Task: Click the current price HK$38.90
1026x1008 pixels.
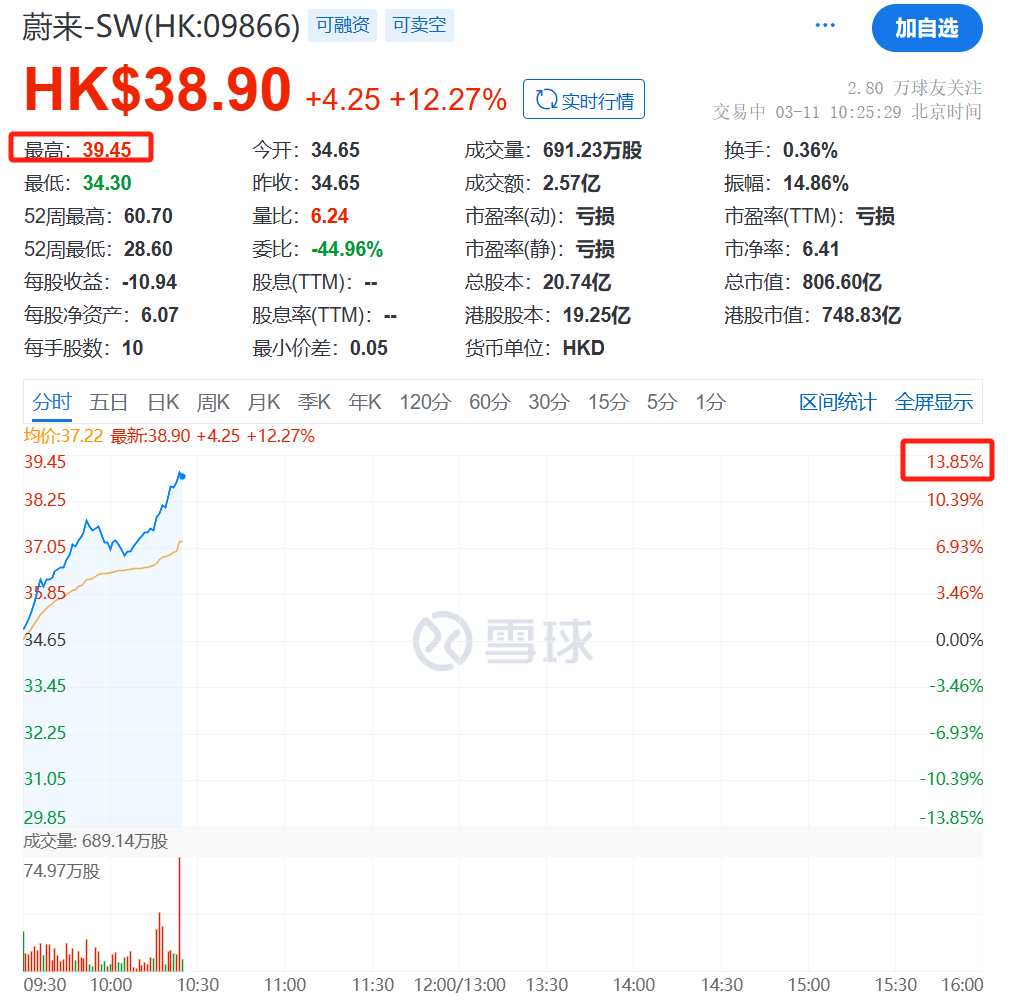Action: pos(158,90)
